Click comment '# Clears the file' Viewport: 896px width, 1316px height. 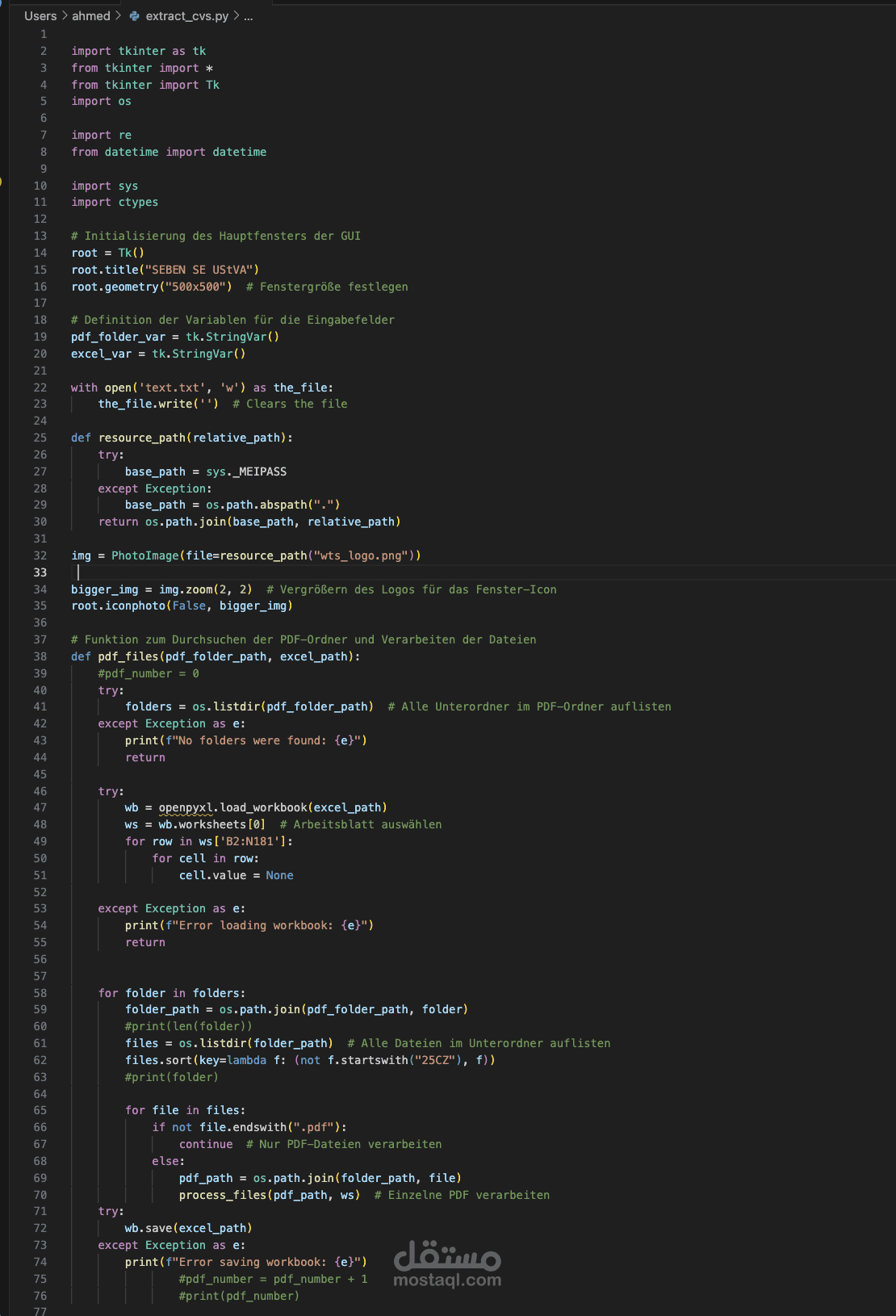tap(290, 404)
